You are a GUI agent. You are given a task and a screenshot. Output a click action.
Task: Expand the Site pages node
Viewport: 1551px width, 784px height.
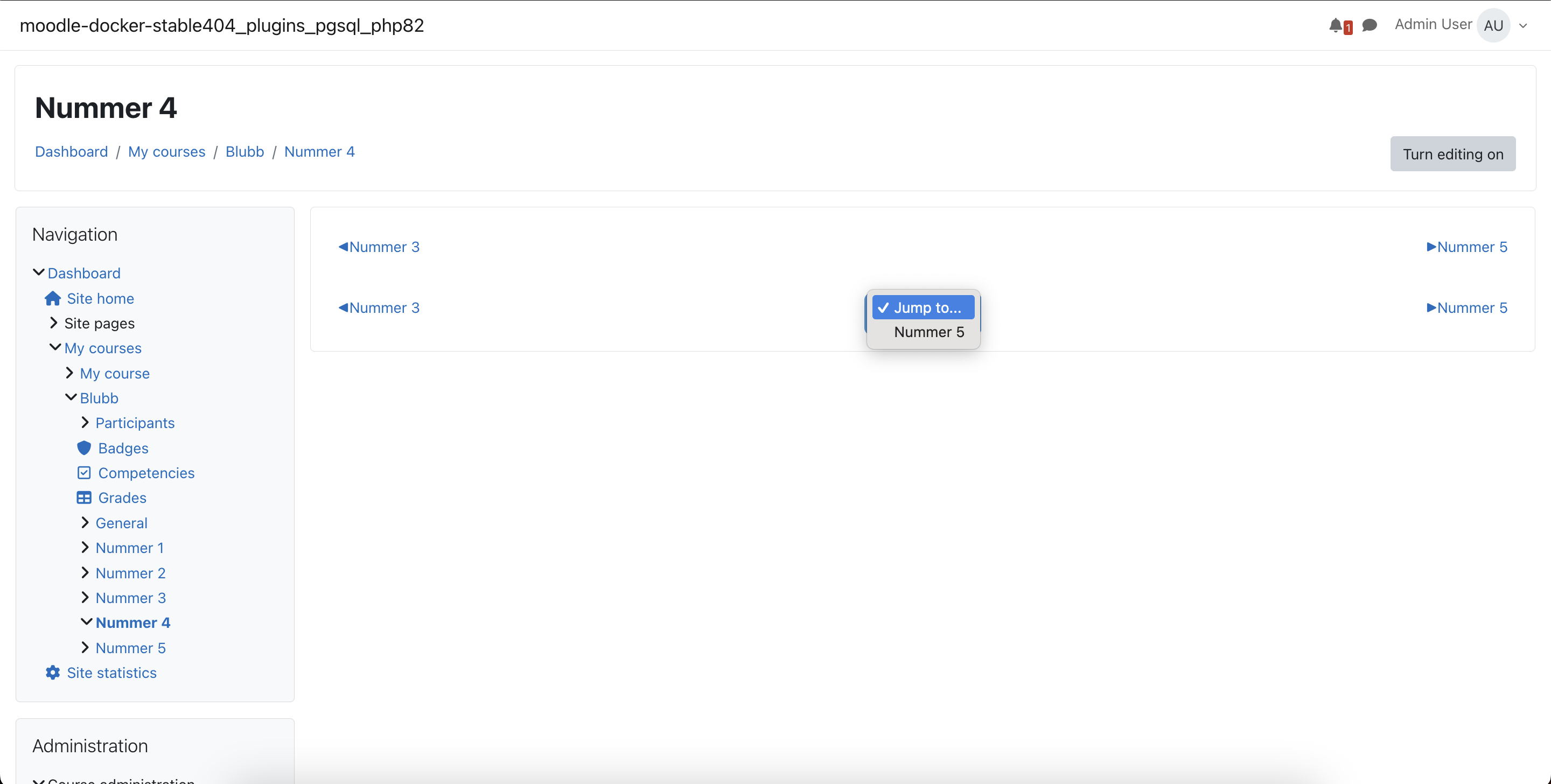[x=54, y=323]
